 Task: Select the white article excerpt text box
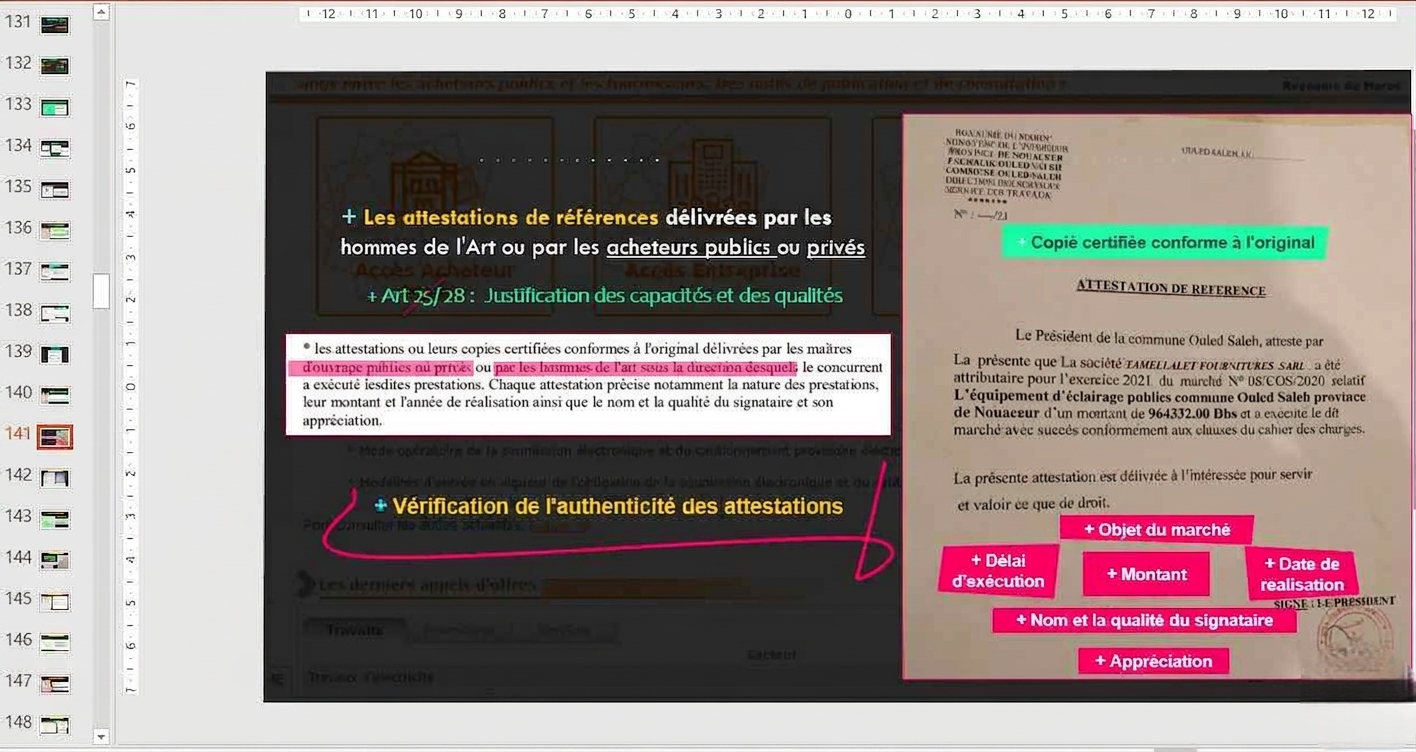click(588, 385)
